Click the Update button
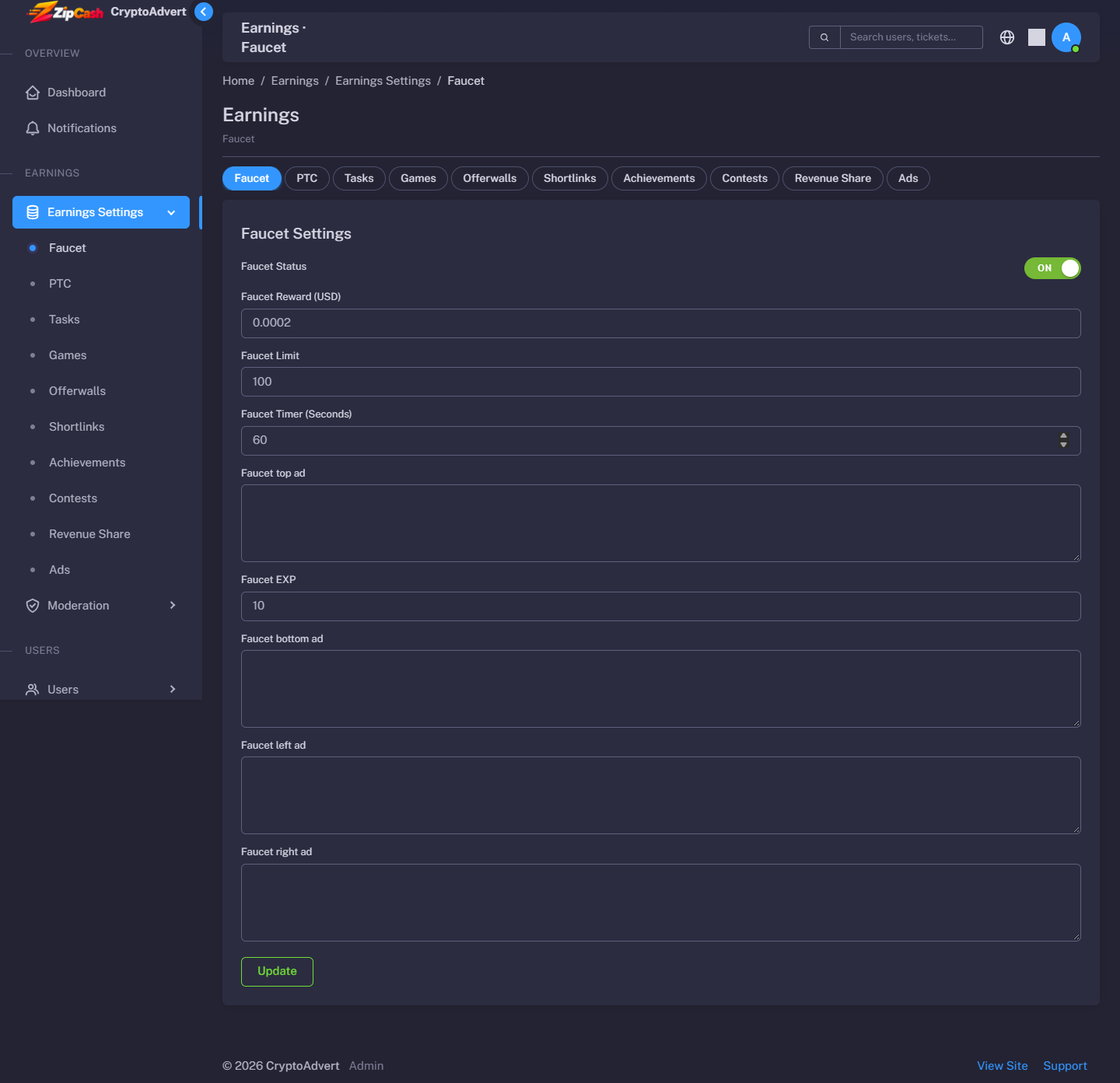The height and width of the screenshot is (1083, 1120). coord(277,972)
